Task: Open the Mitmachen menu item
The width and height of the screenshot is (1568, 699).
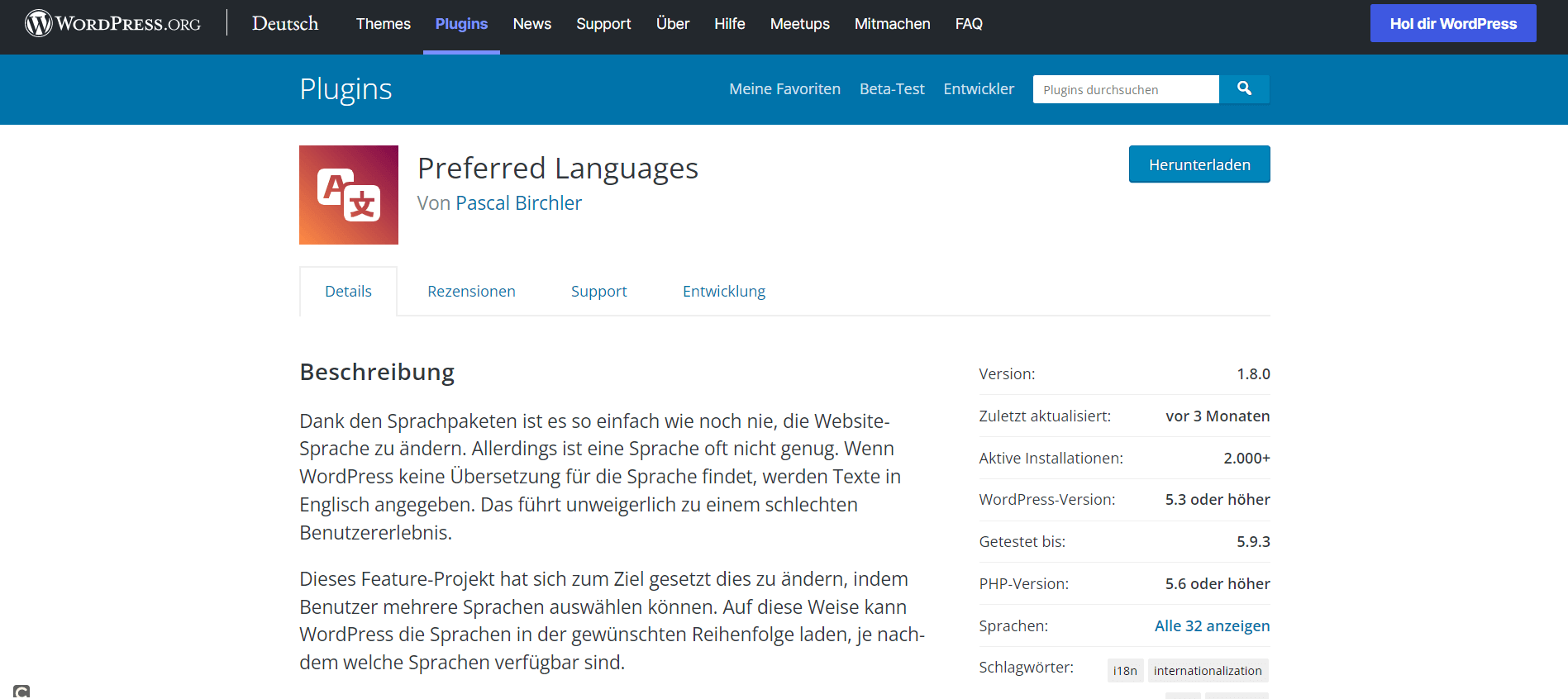Action: [x=893, y=24]
